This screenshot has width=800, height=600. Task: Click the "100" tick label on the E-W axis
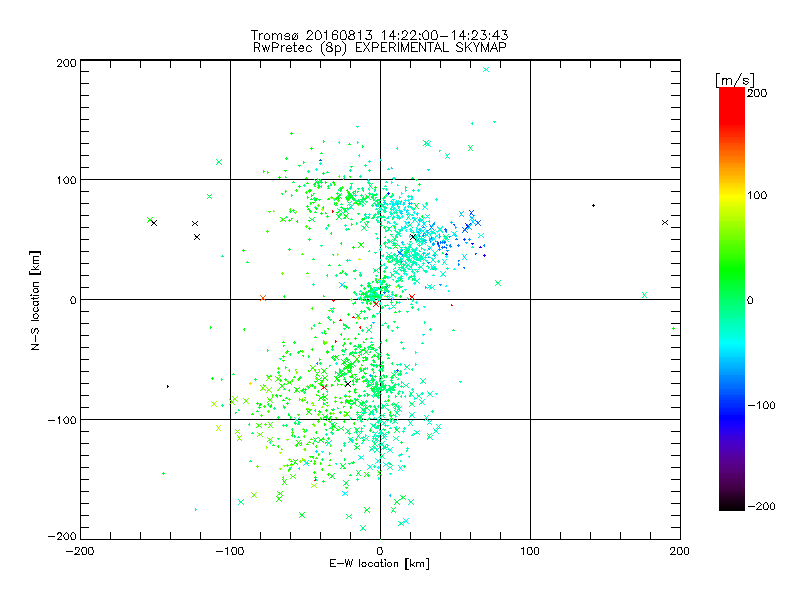(x=530, y=551)
